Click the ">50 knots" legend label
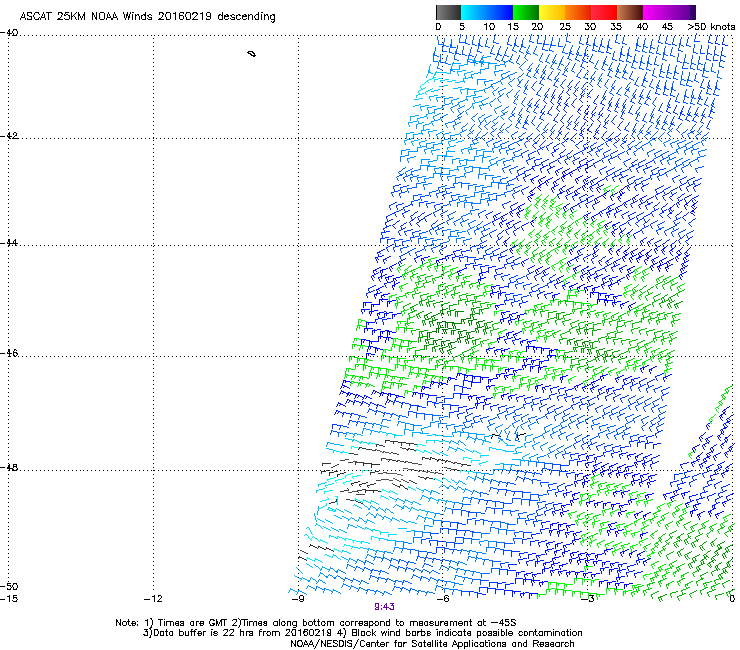Screen dimensions: 740x650 click(x=711, y=27)
